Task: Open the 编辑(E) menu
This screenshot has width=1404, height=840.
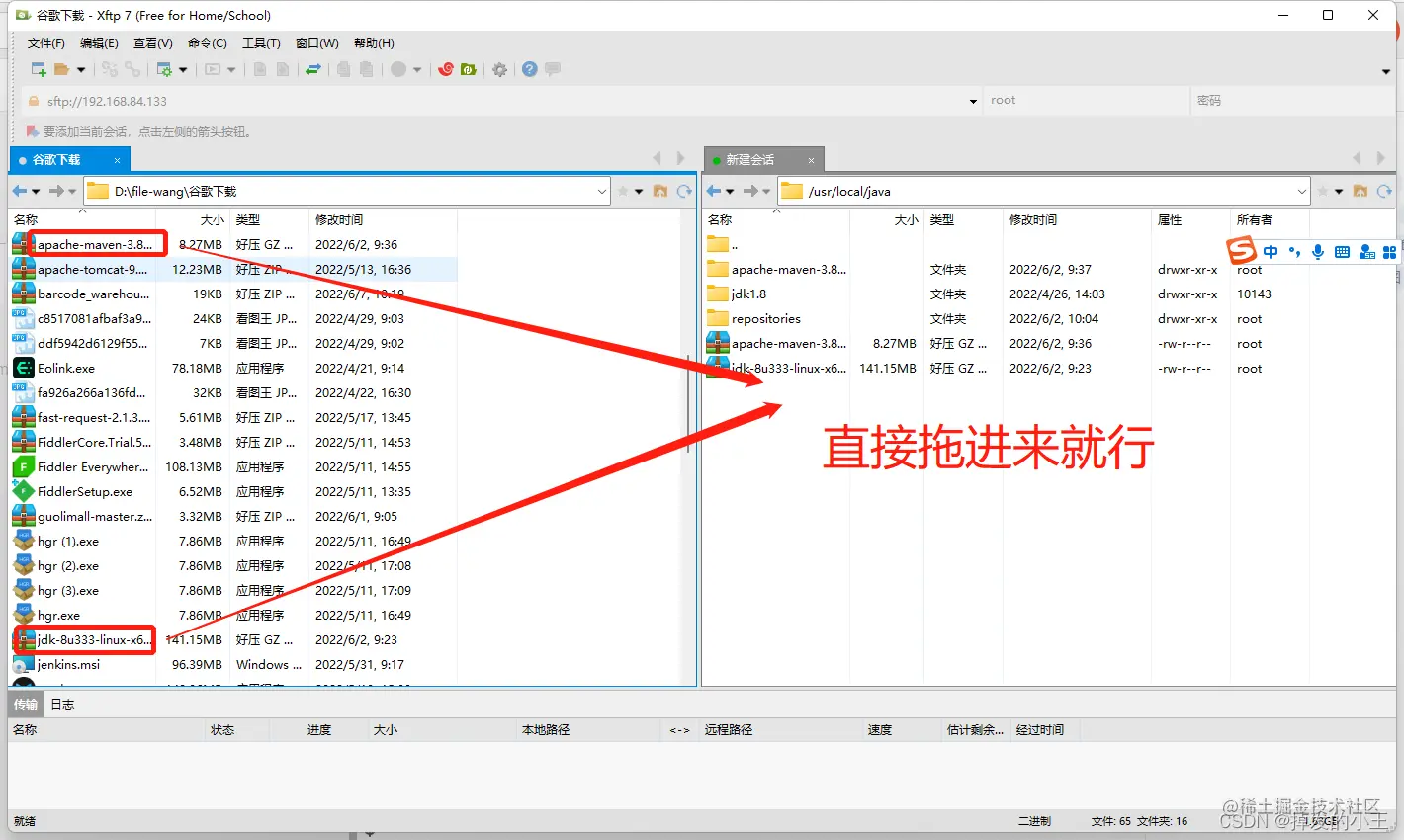Action: (x=99, y=43)
